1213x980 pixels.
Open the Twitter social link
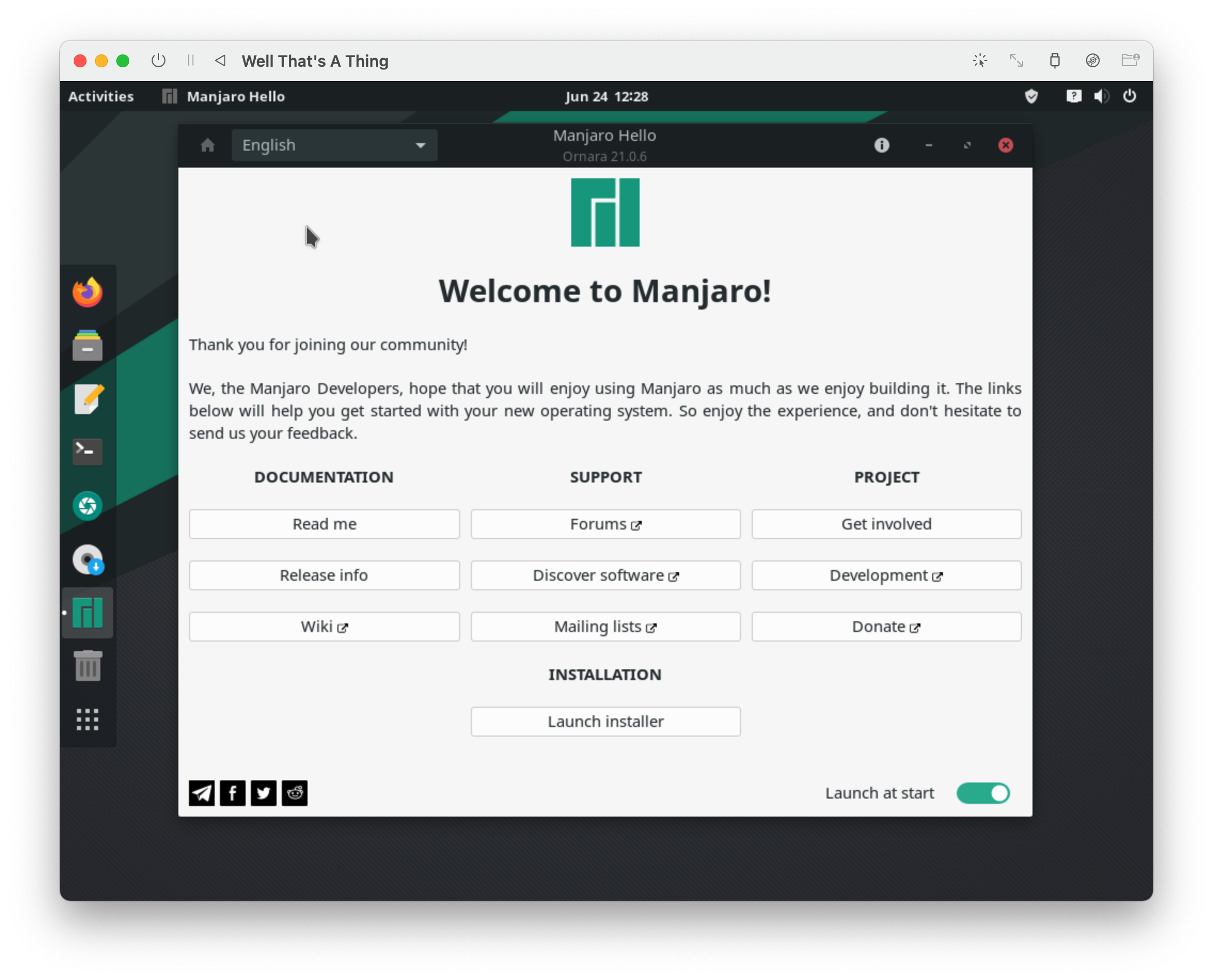[264, 793]
